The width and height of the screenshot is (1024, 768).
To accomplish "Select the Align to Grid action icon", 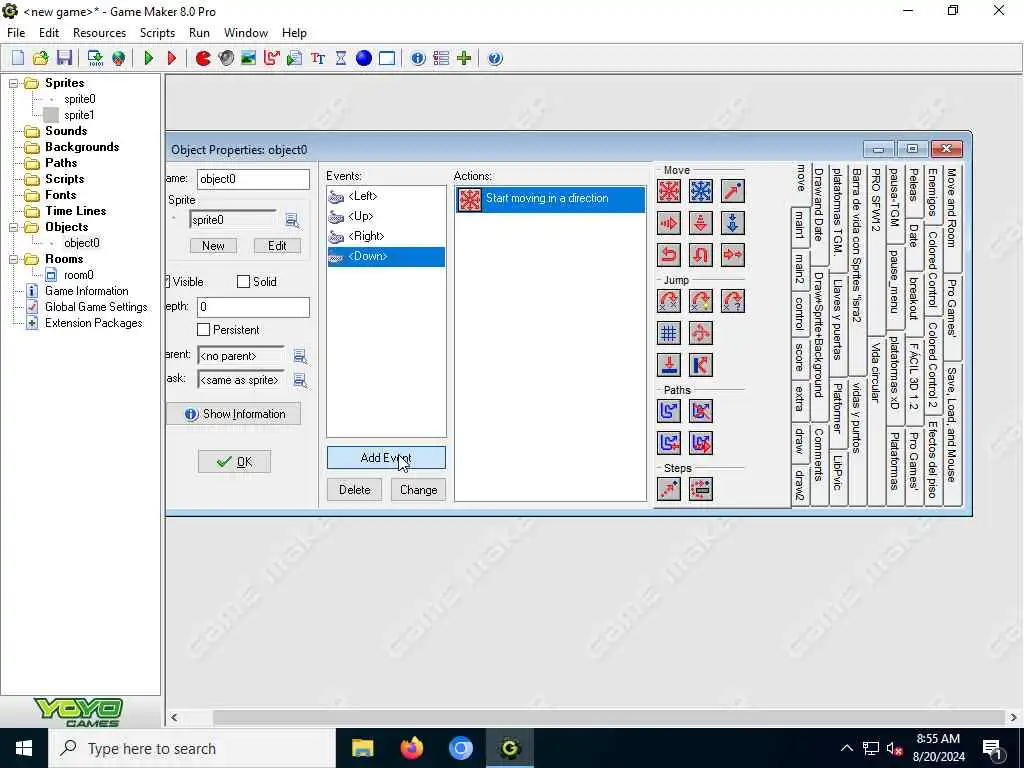I will coord(669,333).
